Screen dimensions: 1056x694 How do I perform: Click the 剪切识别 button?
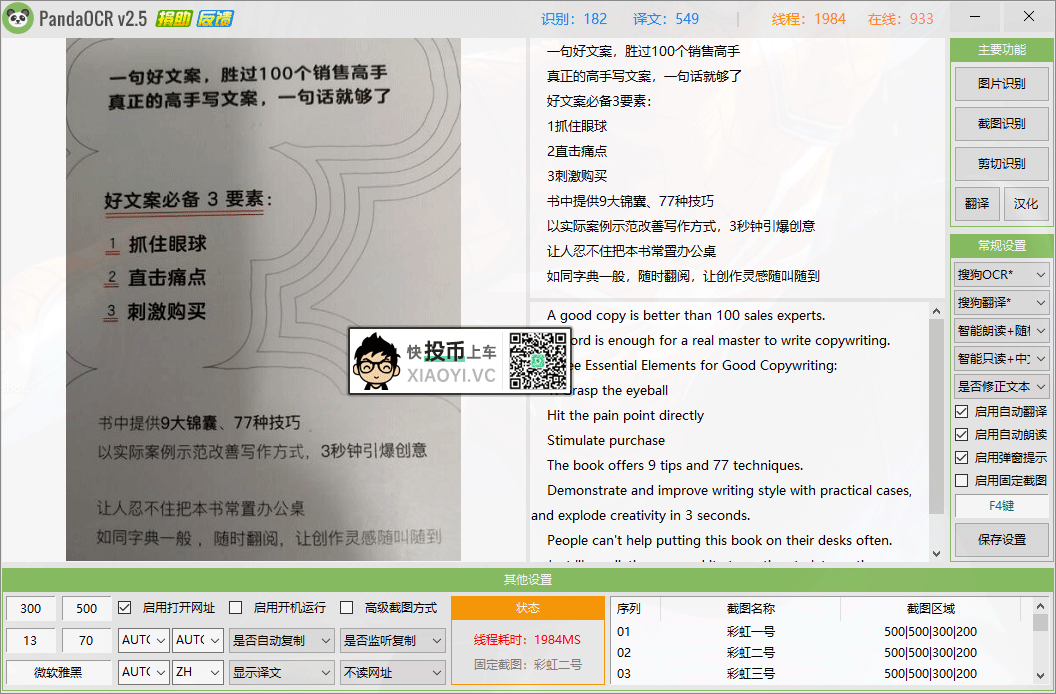tap(1002, 164)
